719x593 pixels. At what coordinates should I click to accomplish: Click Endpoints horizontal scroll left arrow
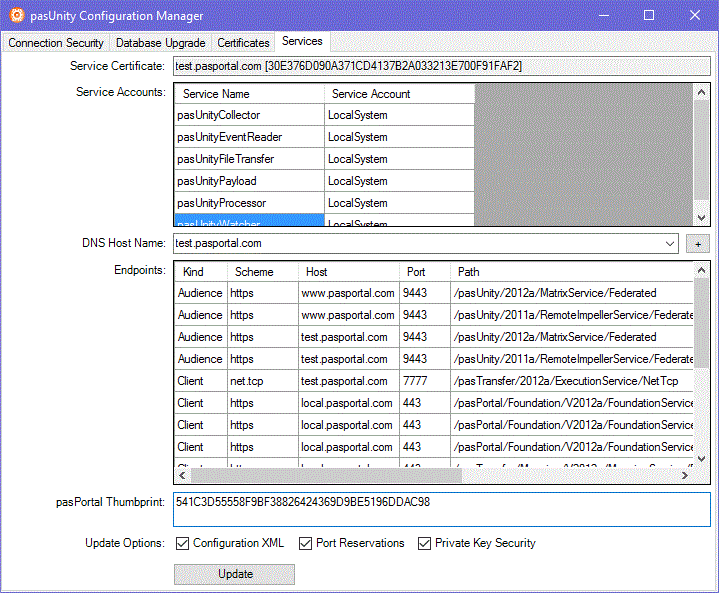(x=183, y=475)
